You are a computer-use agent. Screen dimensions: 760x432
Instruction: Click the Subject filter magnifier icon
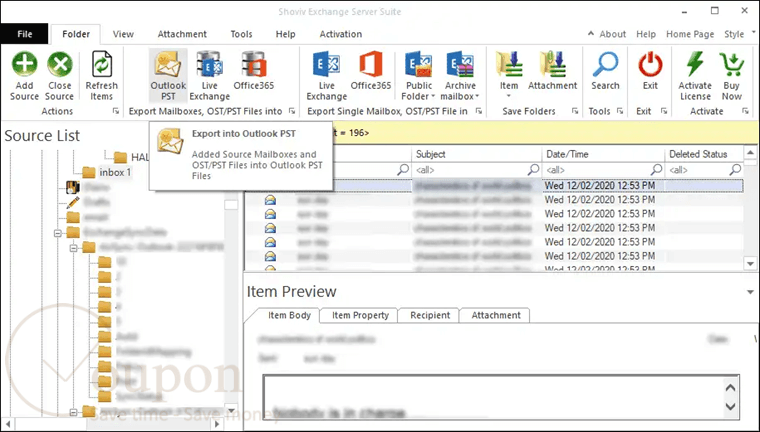533,169
